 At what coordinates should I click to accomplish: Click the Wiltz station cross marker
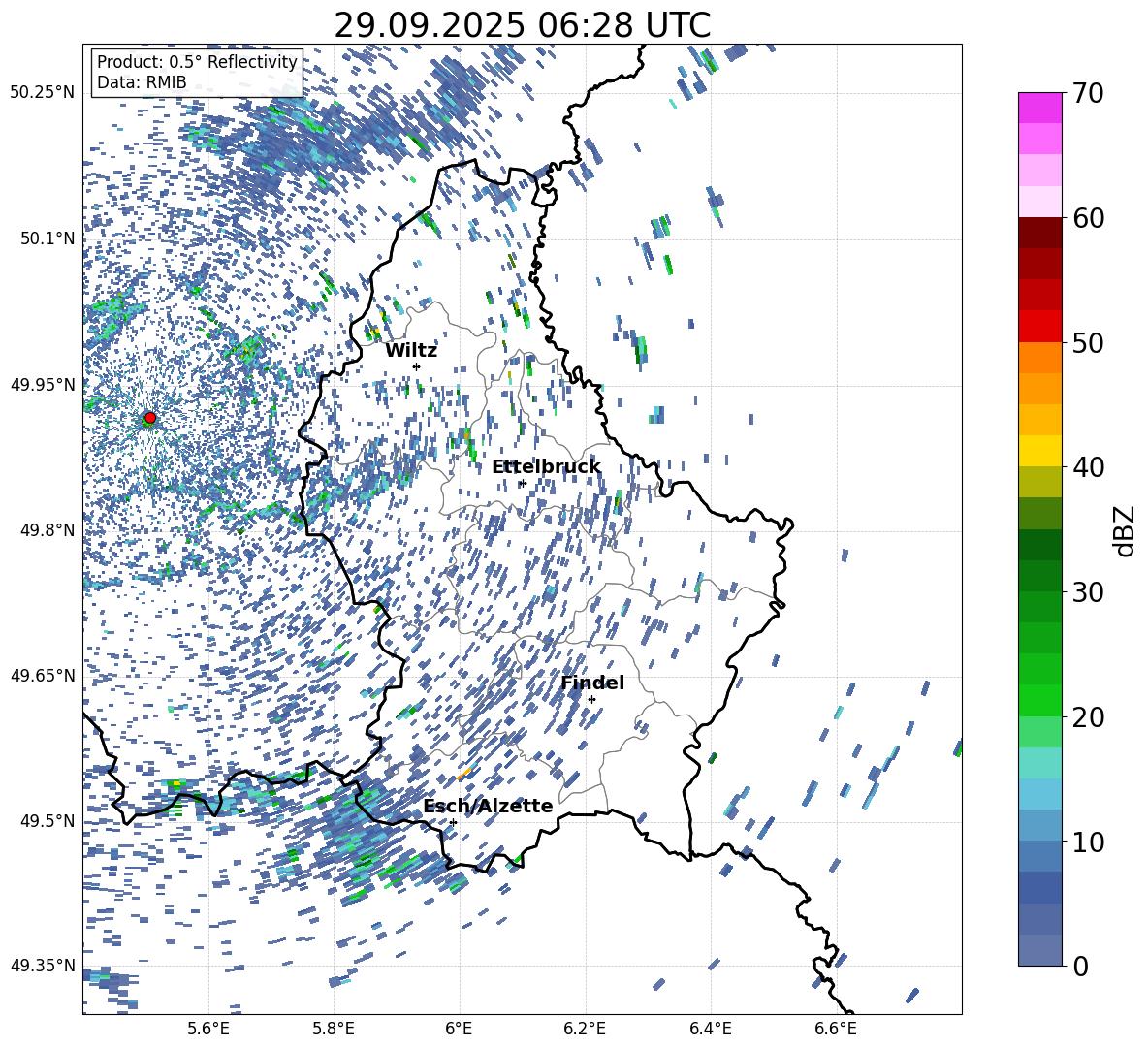(417, 366)
